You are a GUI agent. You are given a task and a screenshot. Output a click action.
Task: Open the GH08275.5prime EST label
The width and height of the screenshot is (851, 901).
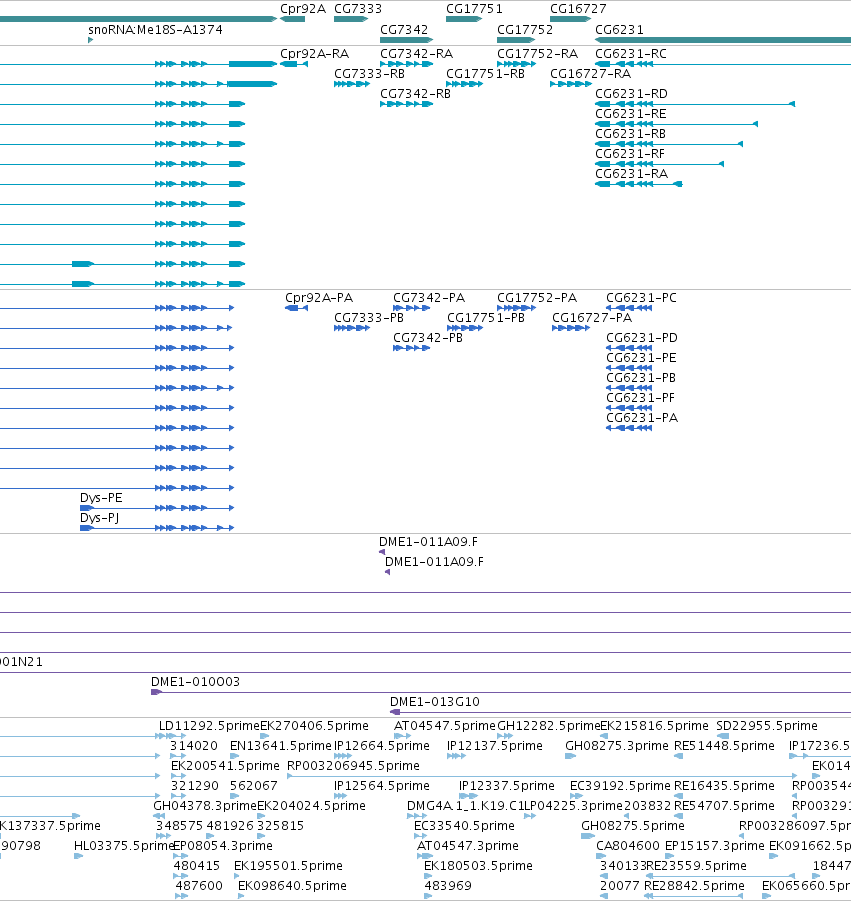(633, 826)
